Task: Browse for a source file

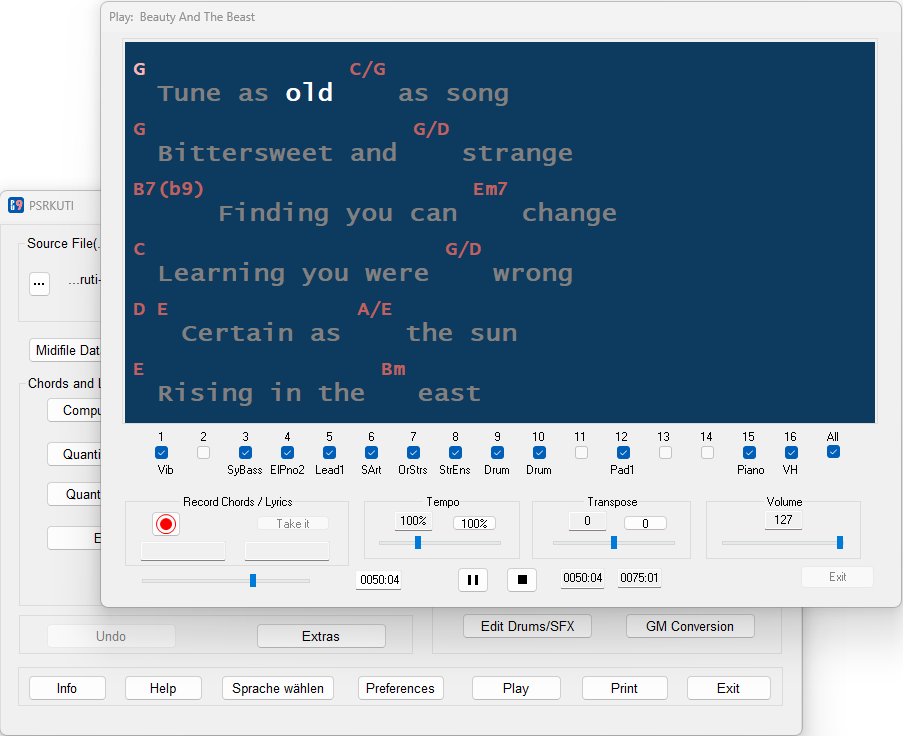Action: [x=39, y=283]
